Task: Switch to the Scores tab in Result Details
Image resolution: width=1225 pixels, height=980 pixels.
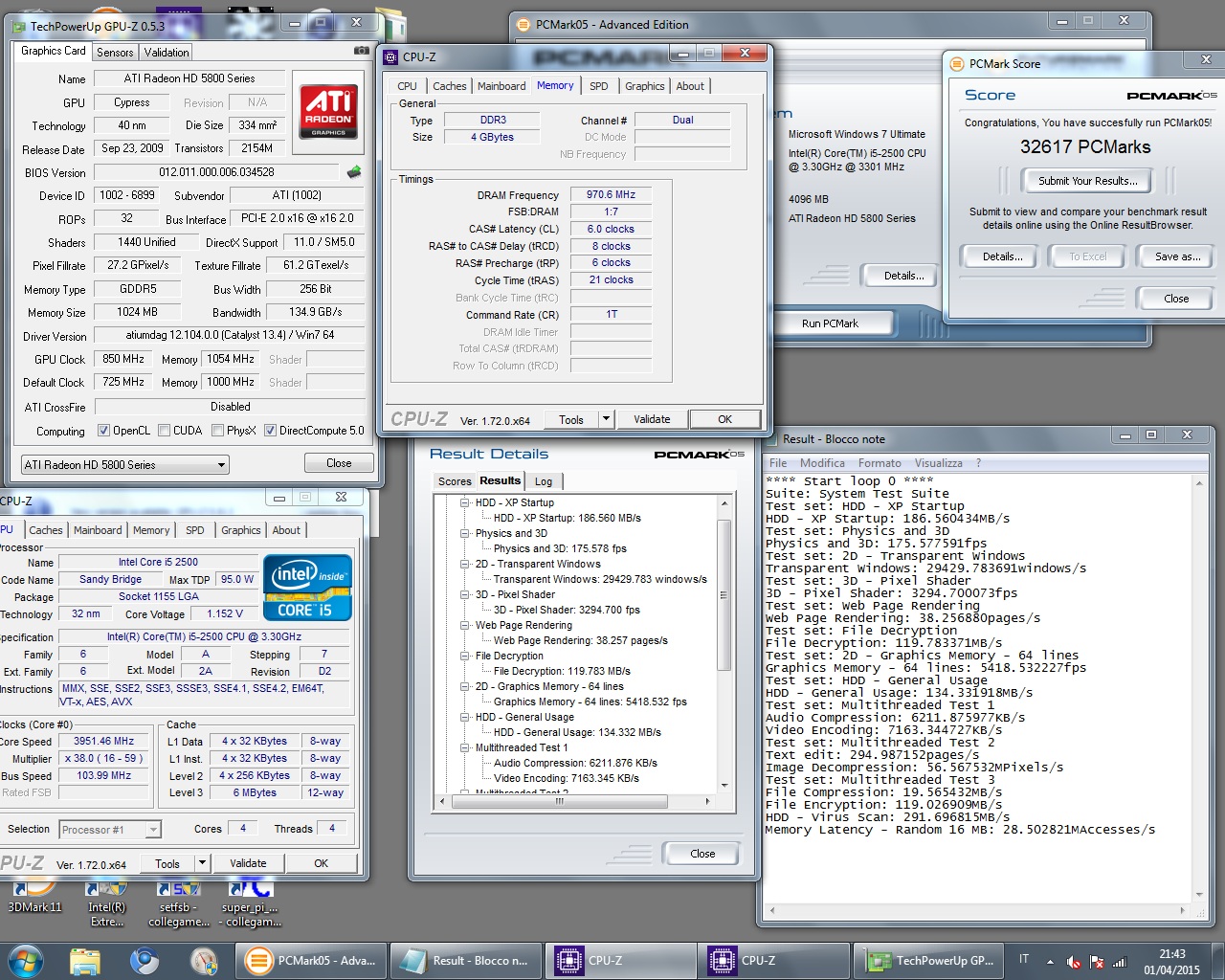Action: (455, 481)
